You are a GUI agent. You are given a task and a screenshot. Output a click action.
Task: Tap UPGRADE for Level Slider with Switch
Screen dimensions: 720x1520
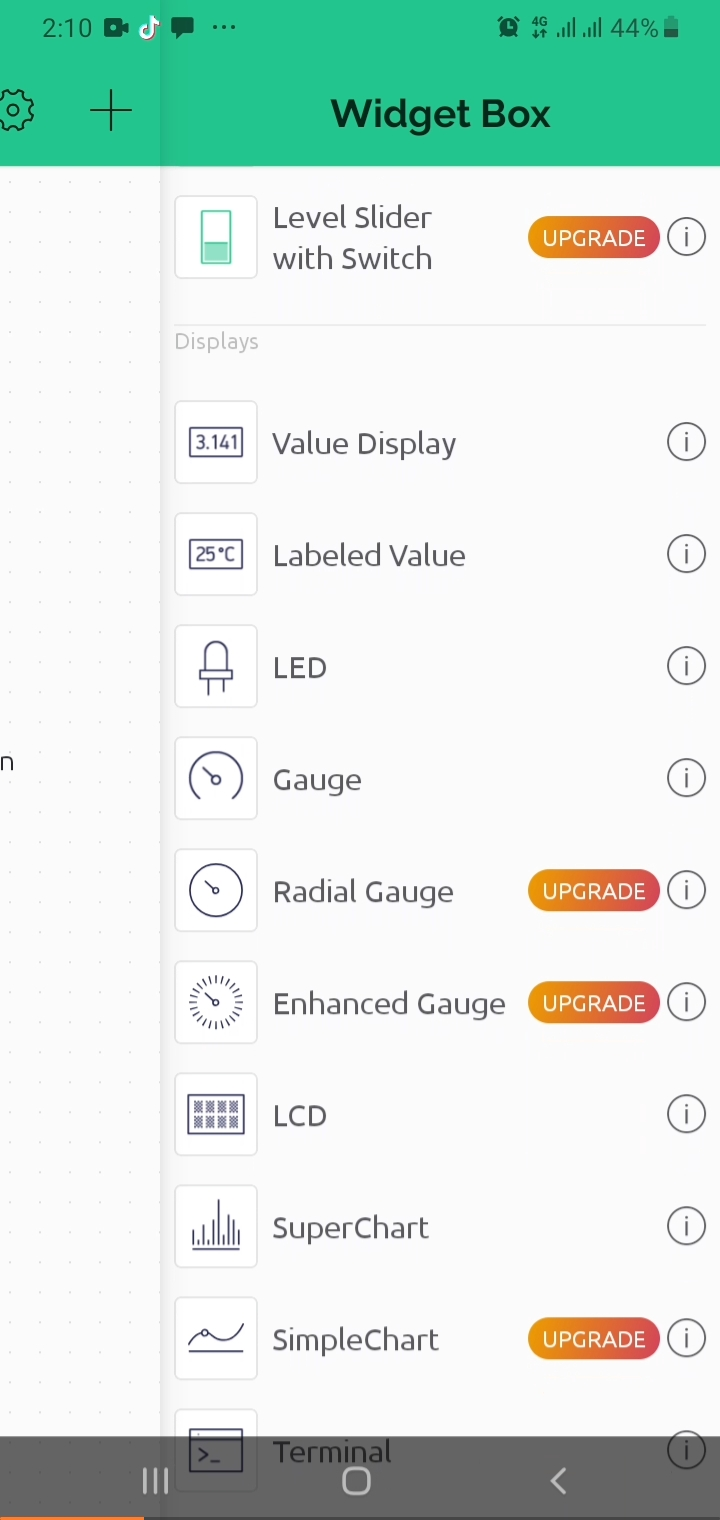pos(593,238)
